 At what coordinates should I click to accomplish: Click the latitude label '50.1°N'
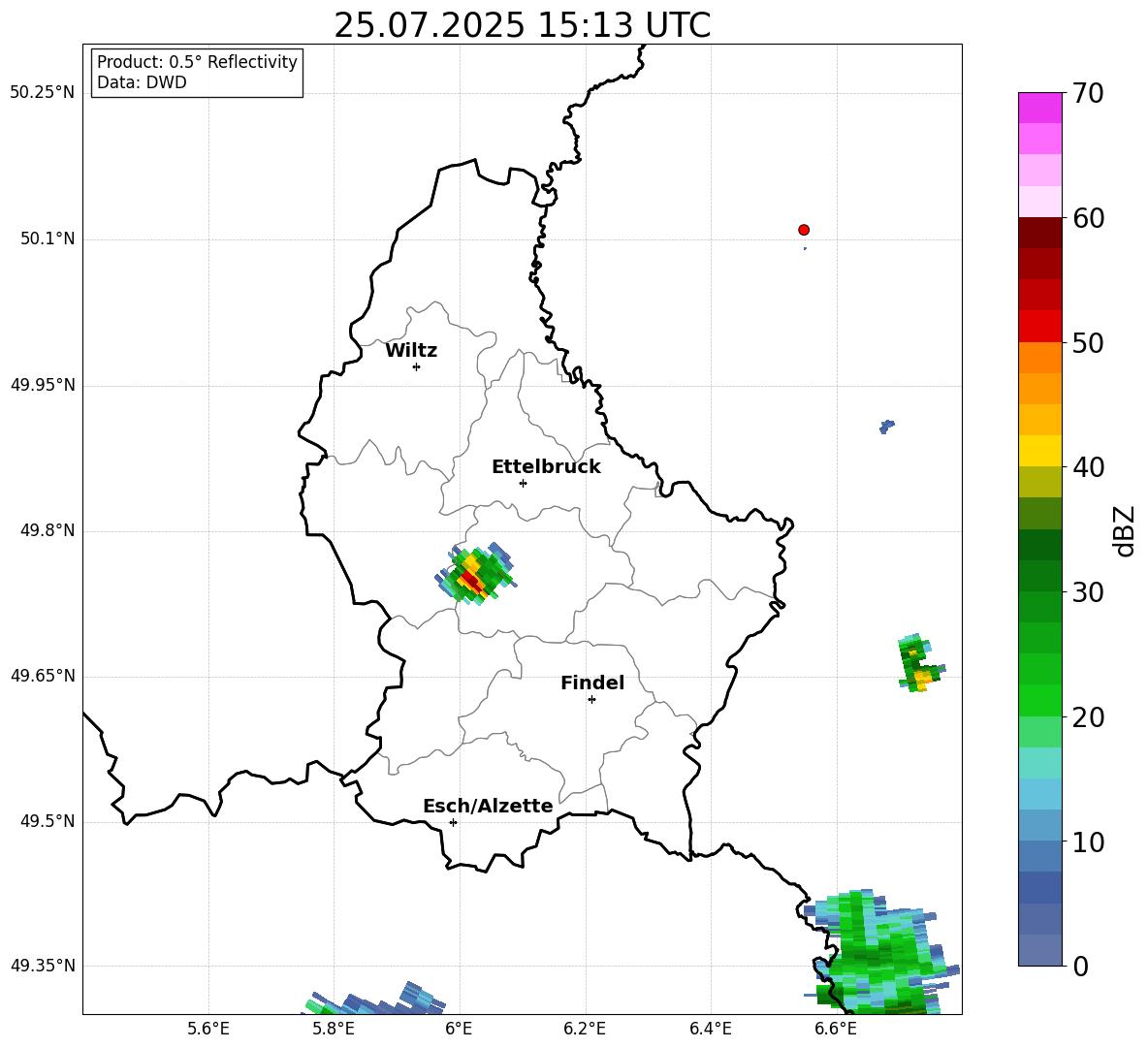pyautogui.click(x=48, y=239)
